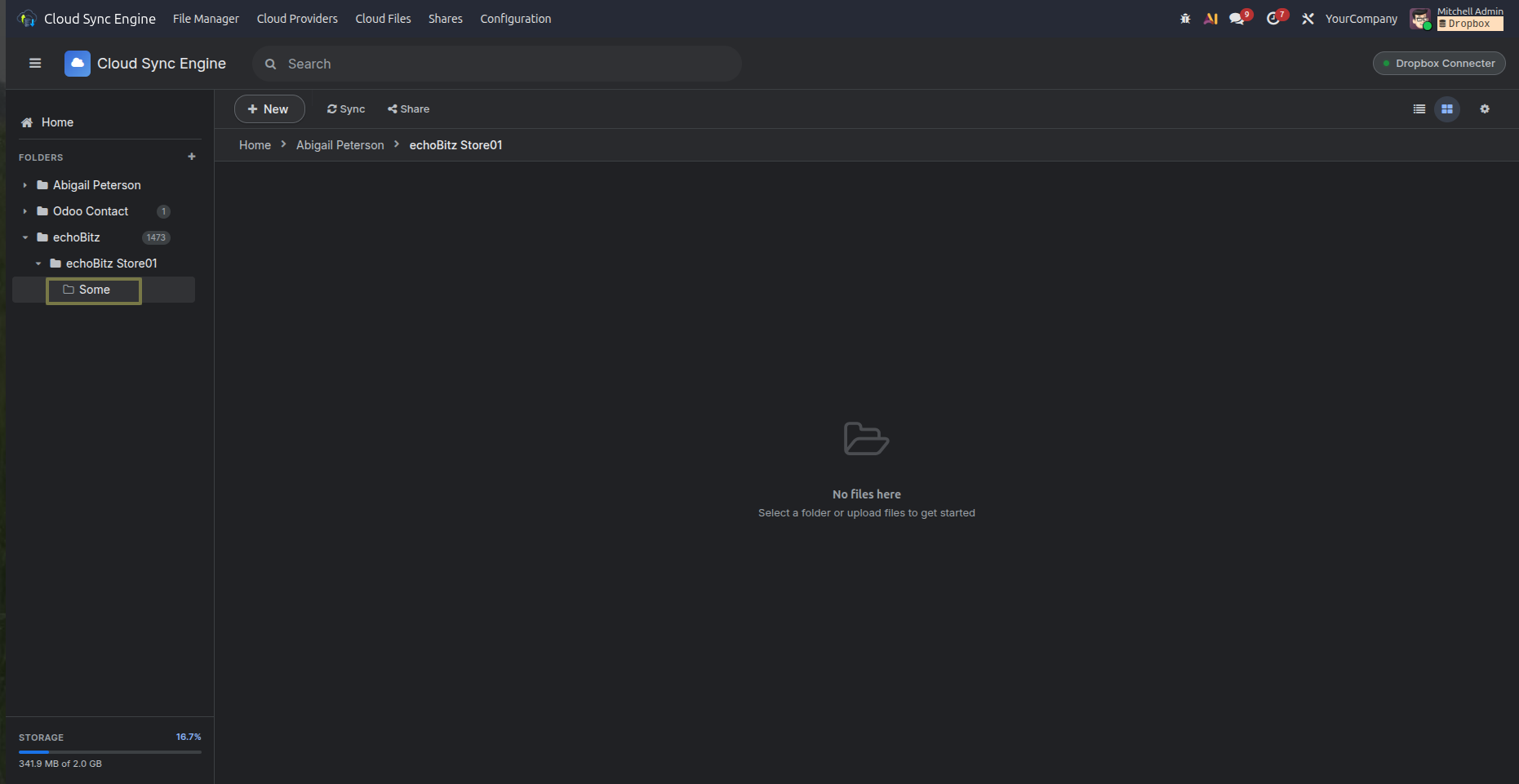Click the New button
The image size is (1519, 784).
269,109
